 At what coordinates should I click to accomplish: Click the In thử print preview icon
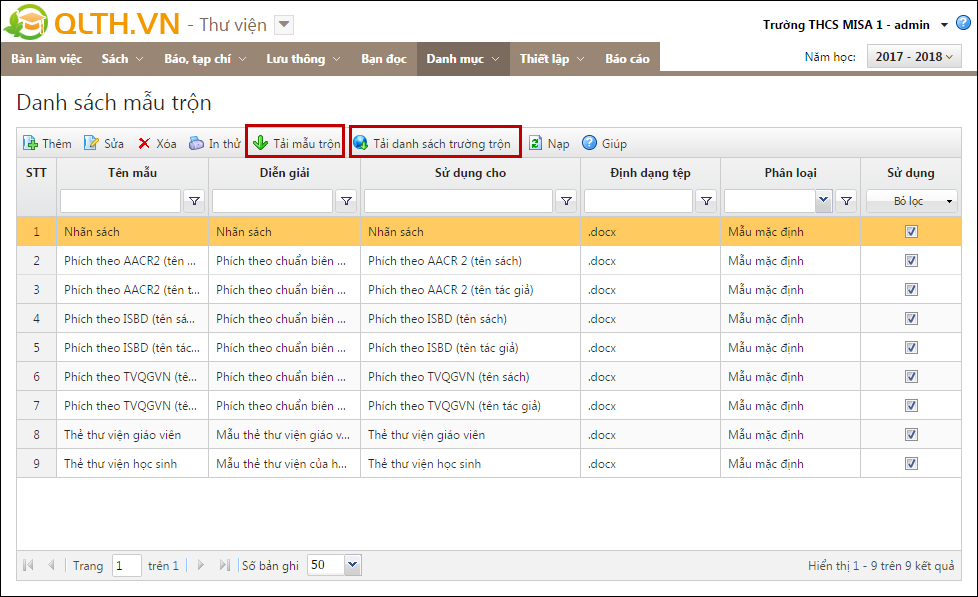pyautogui.click(x=197, y=144)
